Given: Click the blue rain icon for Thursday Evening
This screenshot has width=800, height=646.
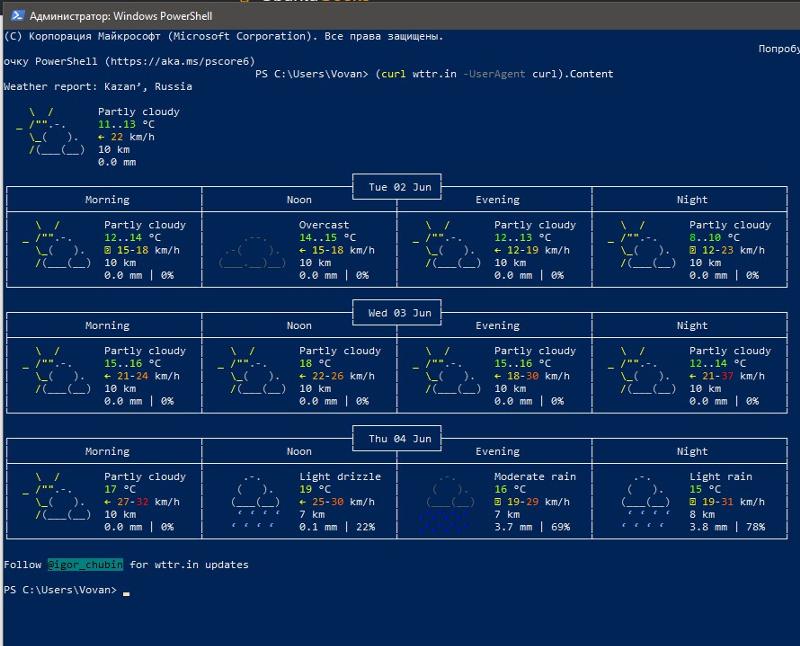Looking at the screenshot, I should [446, 505].
